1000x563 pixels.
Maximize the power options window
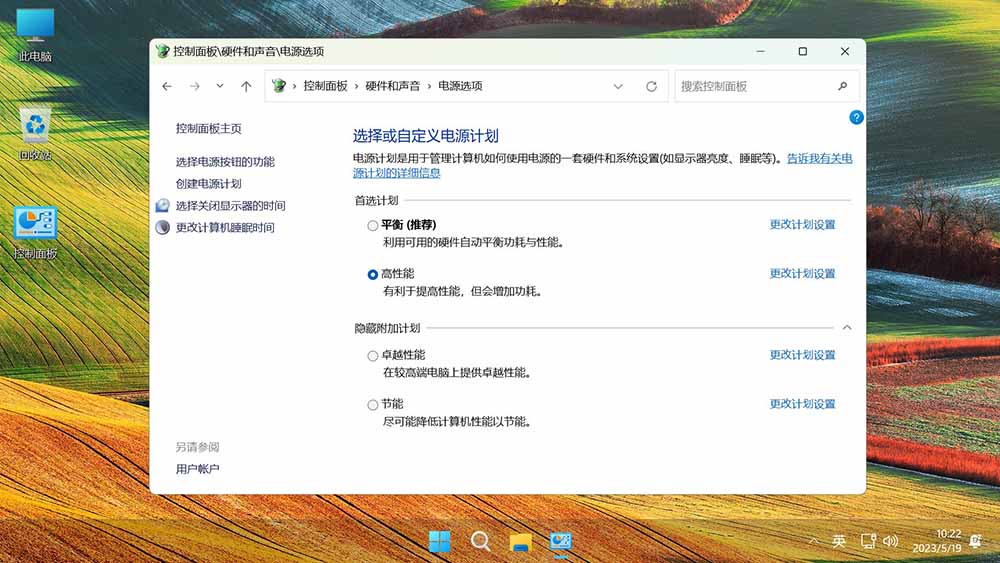point(803,52)
